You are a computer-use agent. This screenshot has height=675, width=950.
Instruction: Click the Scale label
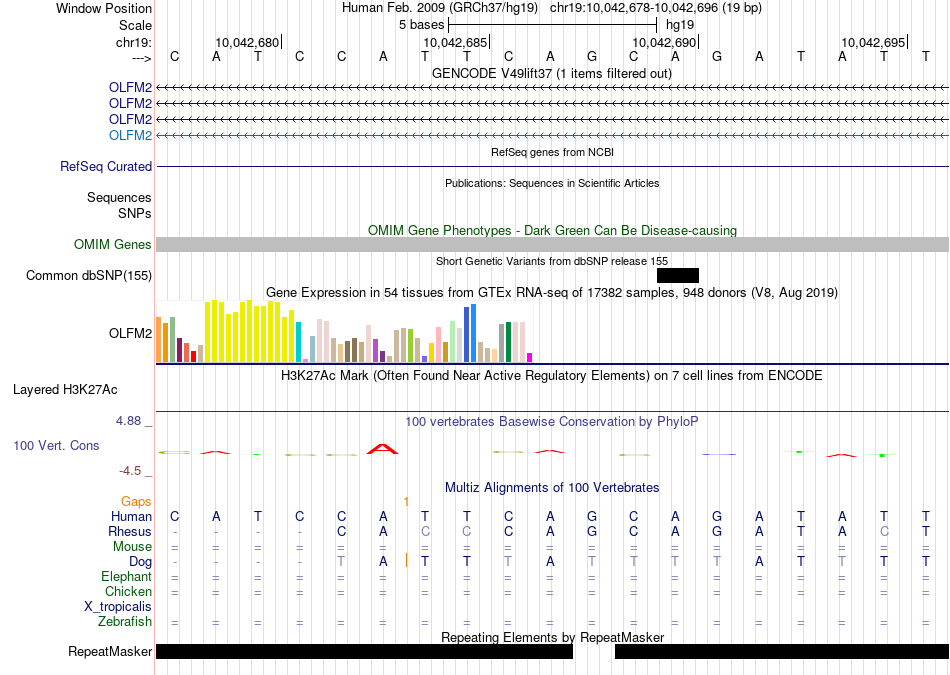(135, 25)
